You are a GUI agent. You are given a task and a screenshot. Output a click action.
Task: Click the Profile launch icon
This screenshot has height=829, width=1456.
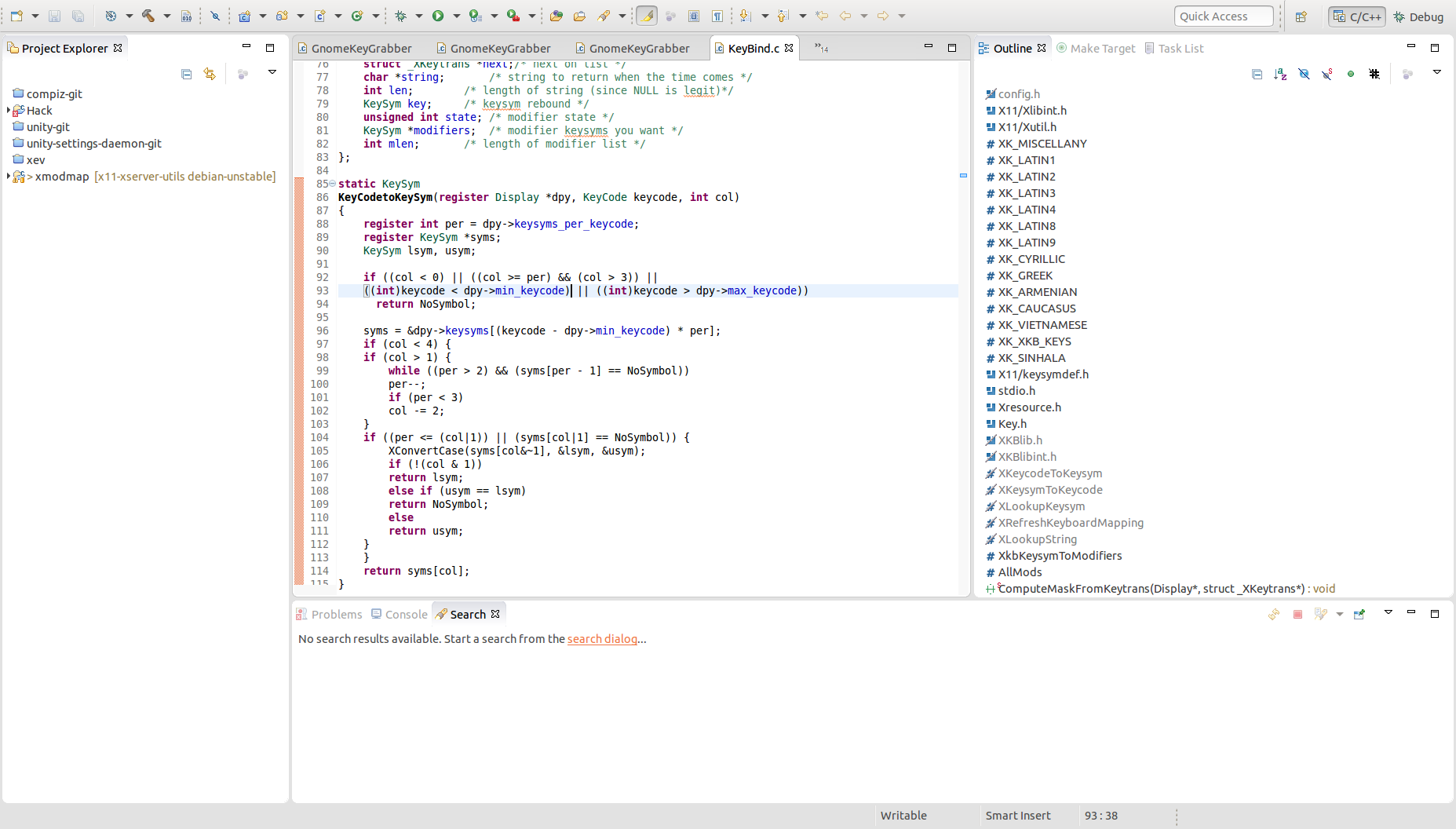click(475, 16)
